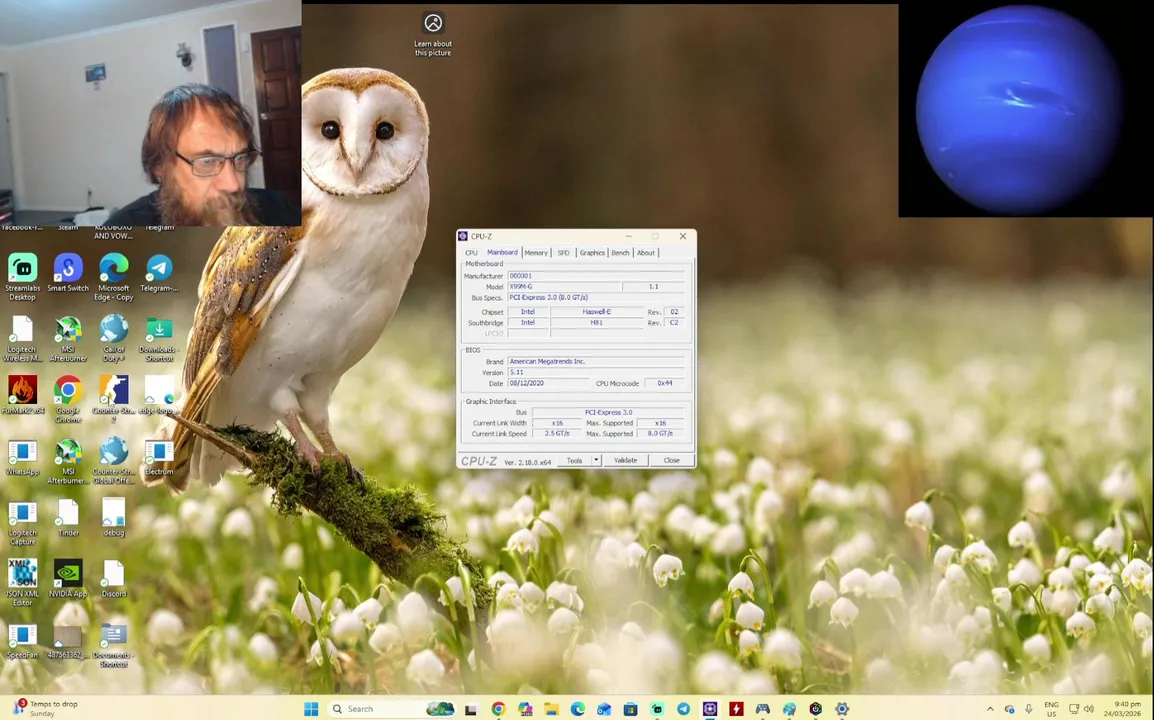Open the Smart Switch desktop icon
Viewport: 1154px width, 720px height.
68,273
